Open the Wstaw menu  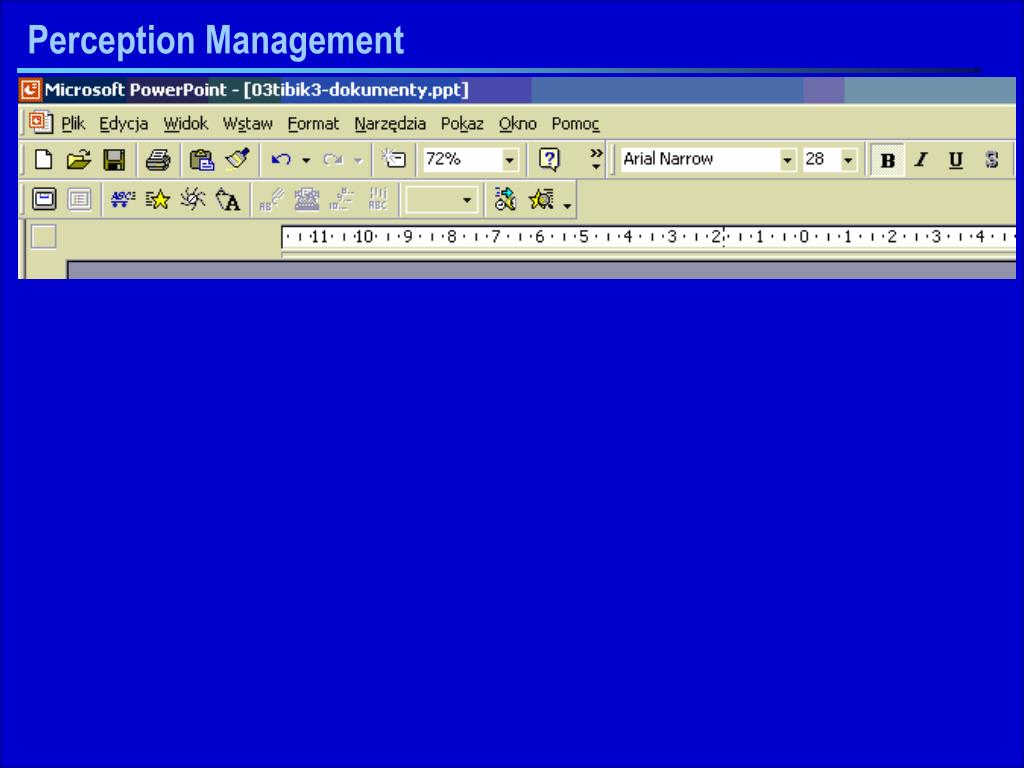tap(248, 123)
